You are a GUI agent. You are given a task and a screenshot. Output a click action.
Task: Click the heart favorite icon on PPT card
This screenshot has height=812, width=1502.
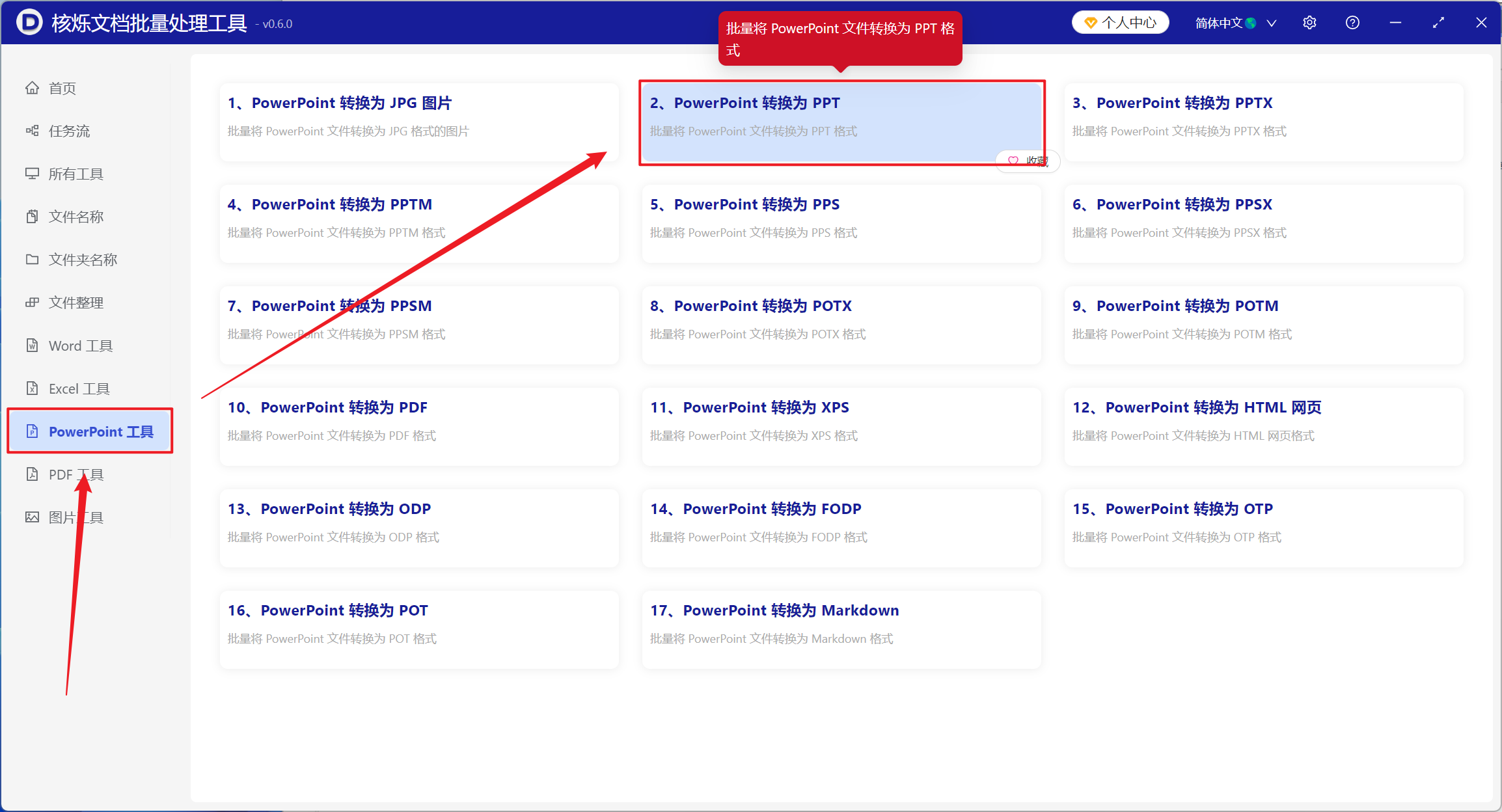tap(1013, 161)
